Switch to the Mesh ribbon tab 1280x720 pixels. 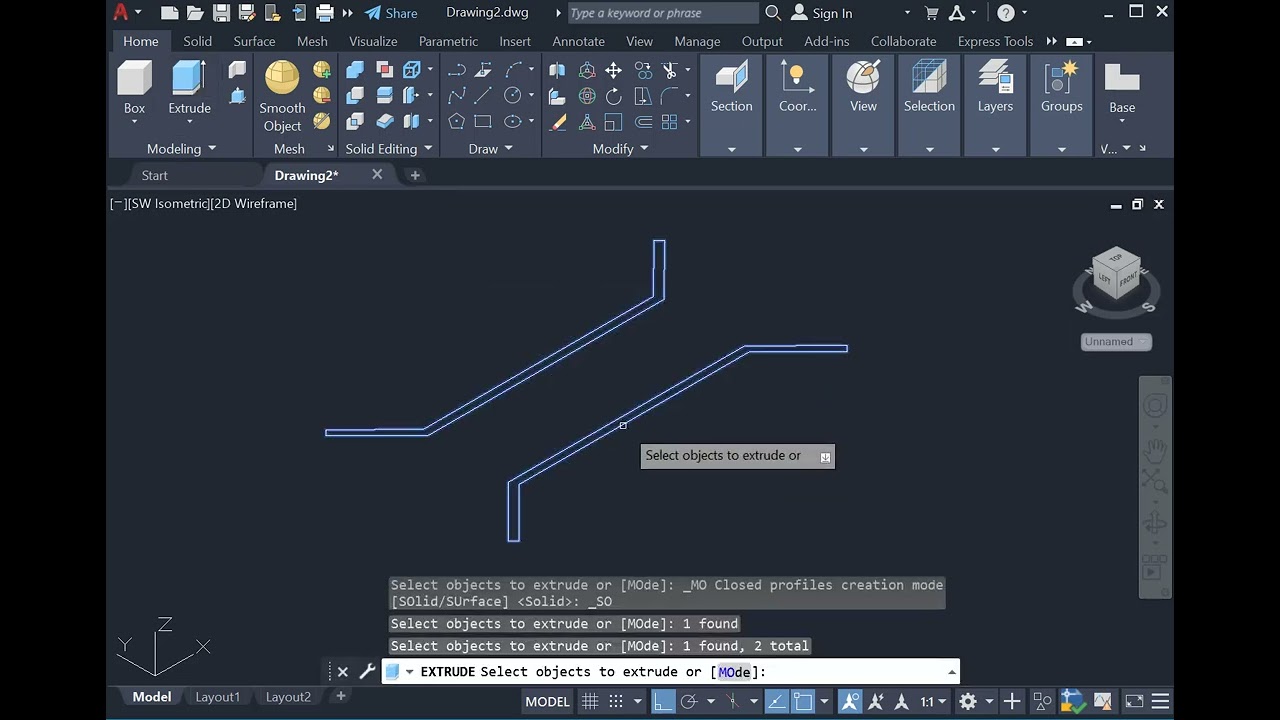(x=312, y=41)
